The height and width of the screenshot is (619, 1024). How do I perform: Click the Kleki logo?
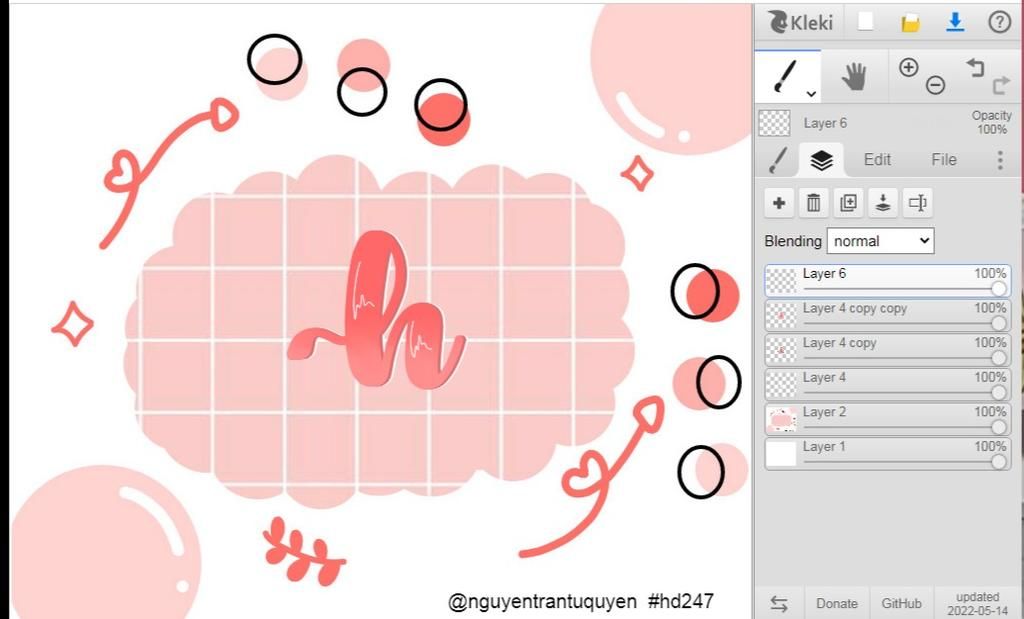click(x=800, y=22)
